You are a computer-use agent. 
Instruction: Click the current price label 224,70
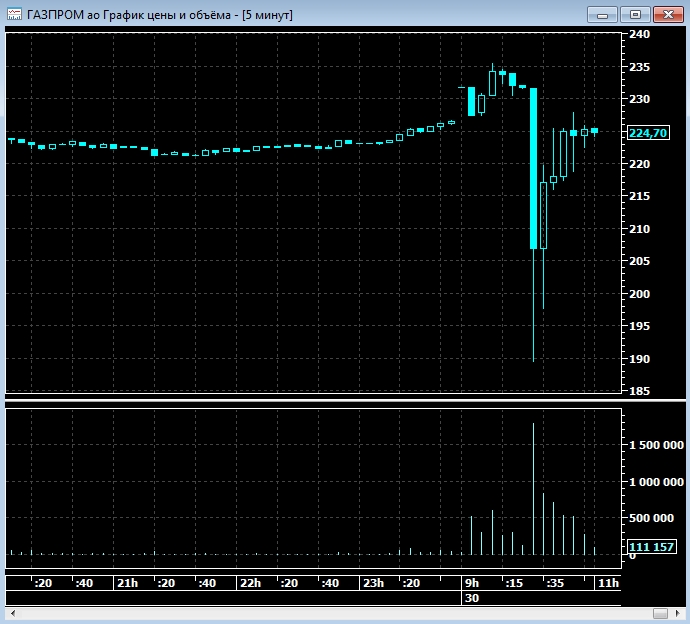pos(649,132)
